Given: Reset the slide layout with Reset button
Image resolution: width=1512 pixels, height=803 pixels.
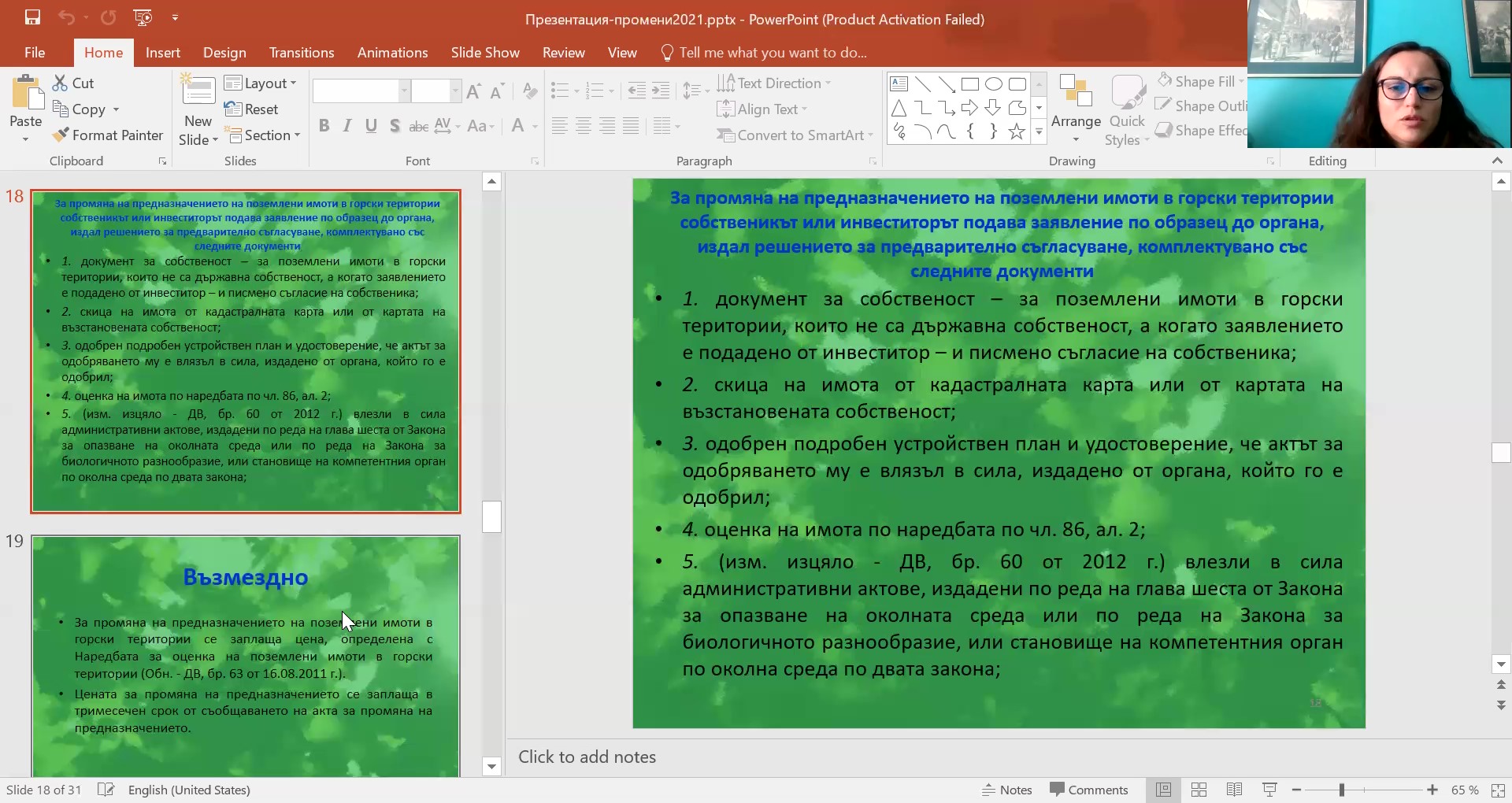Looking at the screenshot, I should click(x=252, y=109).
